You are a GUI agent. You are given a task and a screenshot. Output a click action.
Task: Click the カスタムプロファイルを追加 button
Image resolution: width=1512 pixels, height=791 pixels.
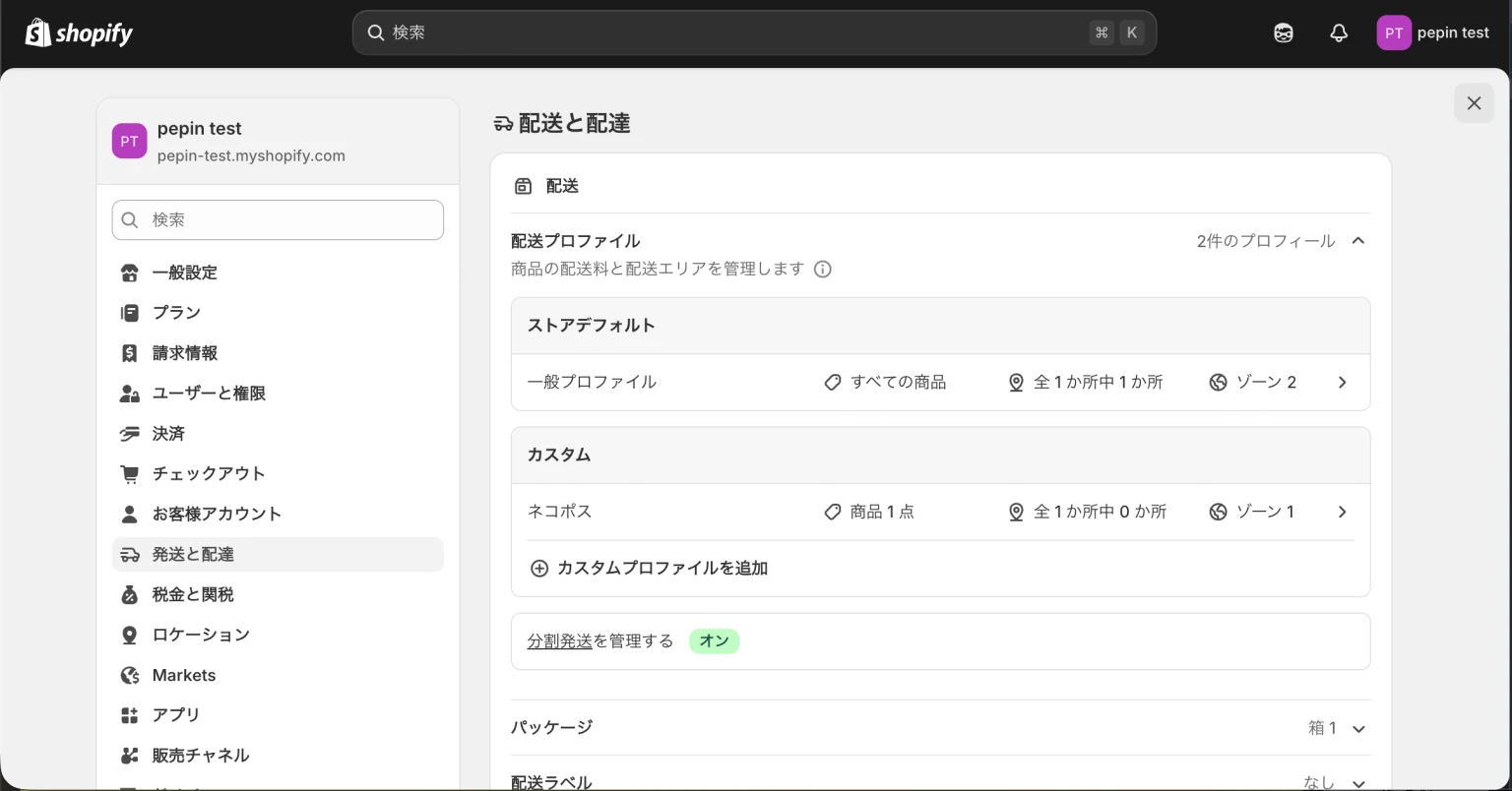[x=650, y=568]
